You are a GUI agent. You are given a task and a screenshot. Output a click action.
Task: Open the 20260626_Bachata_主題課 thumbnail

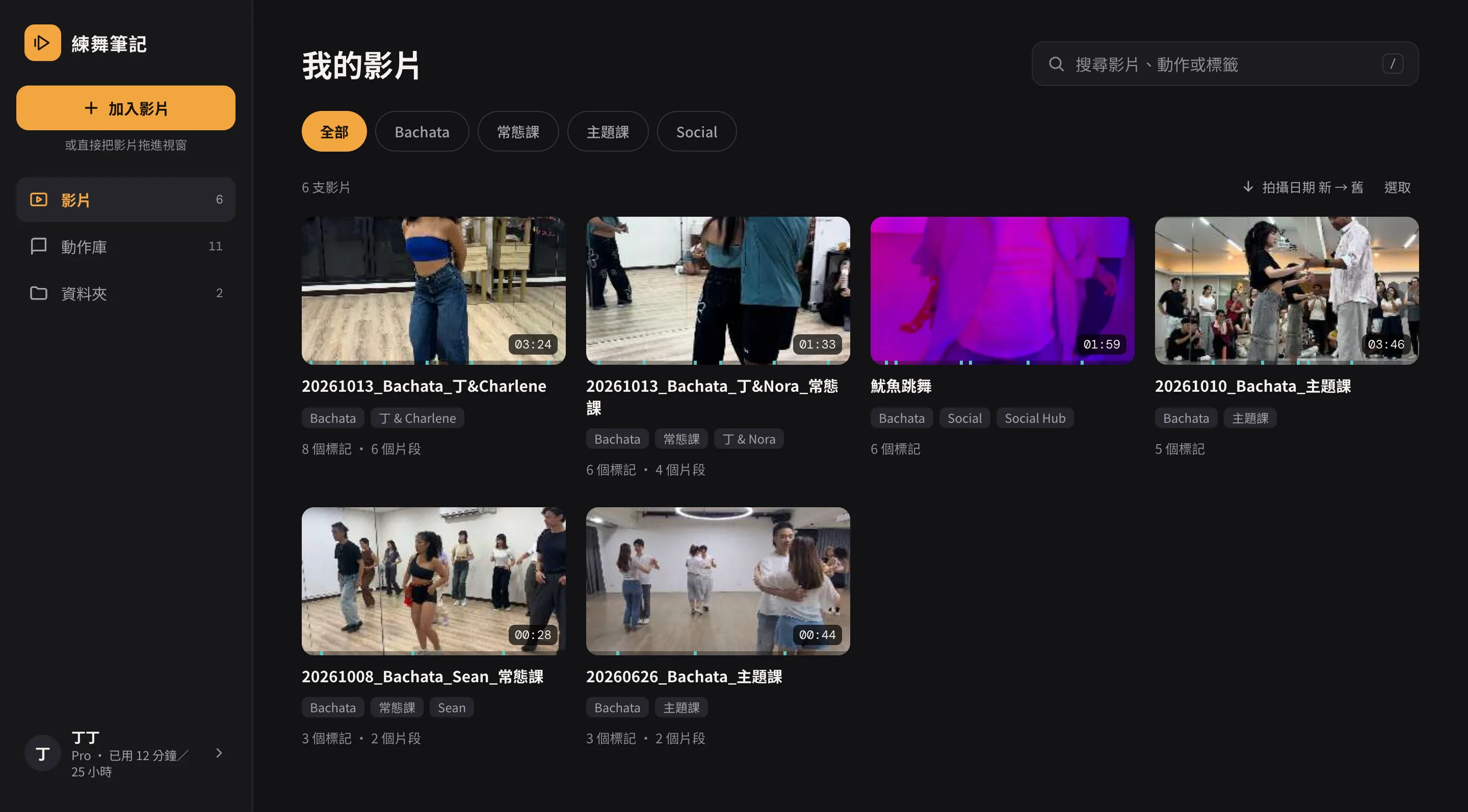(x=718, y=581)
